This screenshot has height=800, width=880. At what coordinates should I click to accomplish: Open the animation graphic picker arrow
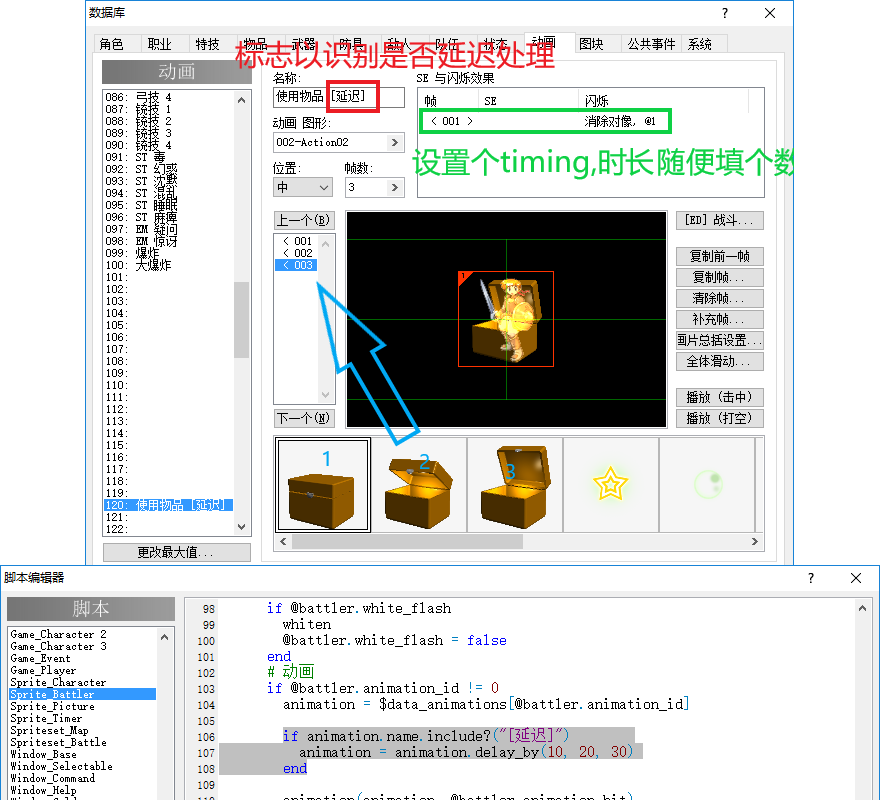coord(395,143)
